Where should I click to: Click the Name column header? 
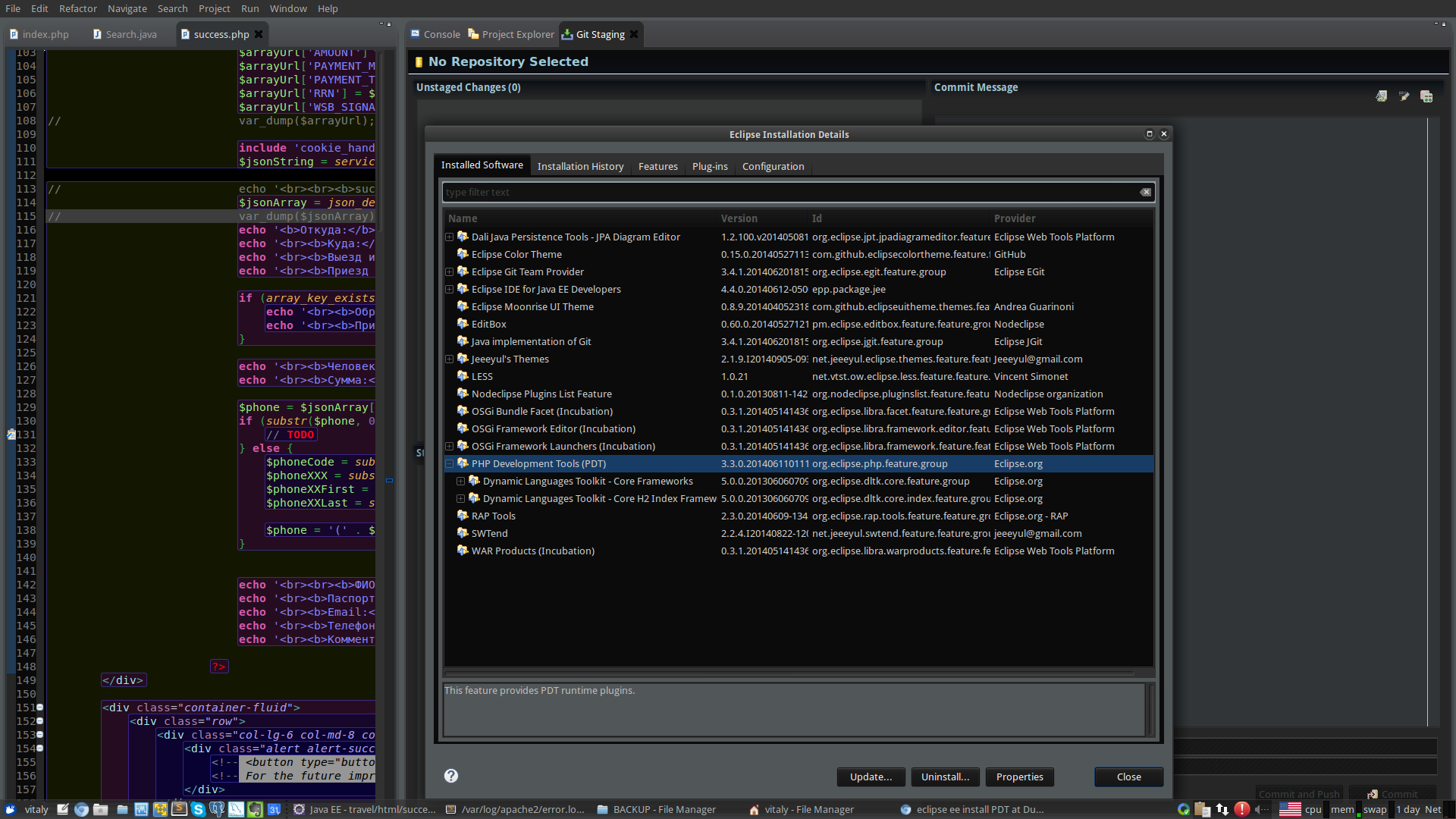(581, 218)
